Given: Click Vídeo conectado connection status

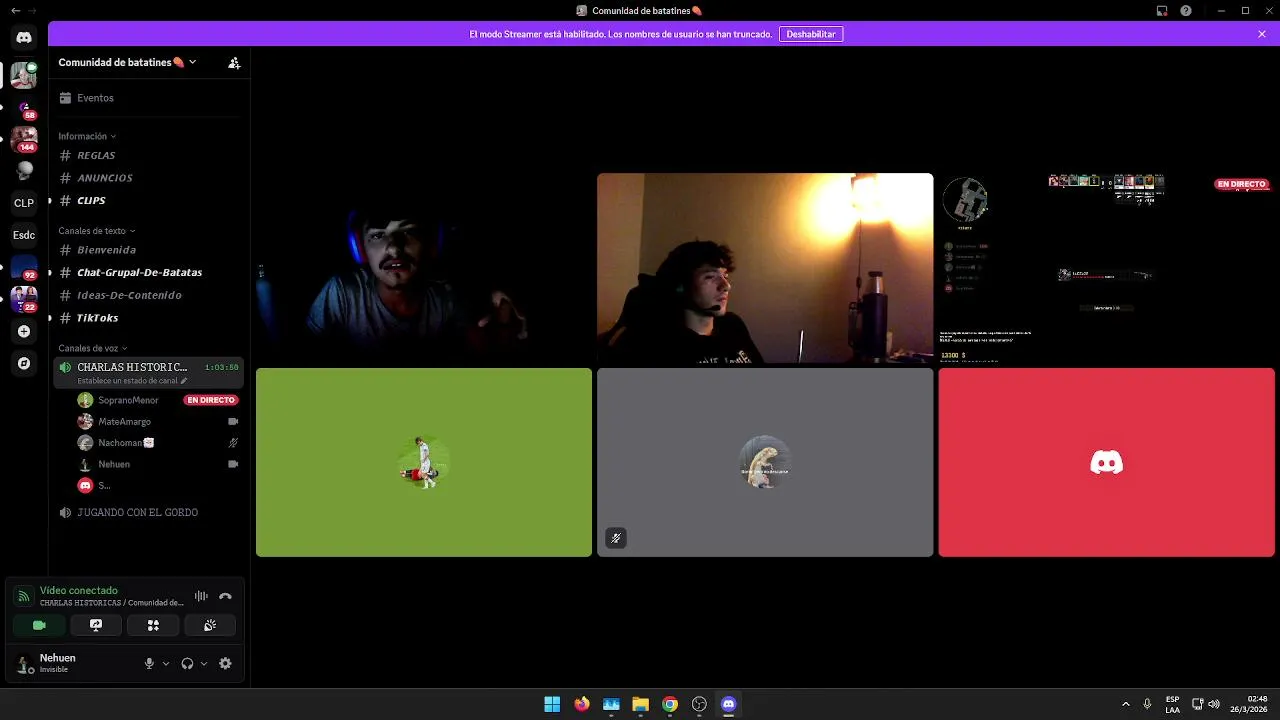Looking at the screenshot, I should point(79,591).
